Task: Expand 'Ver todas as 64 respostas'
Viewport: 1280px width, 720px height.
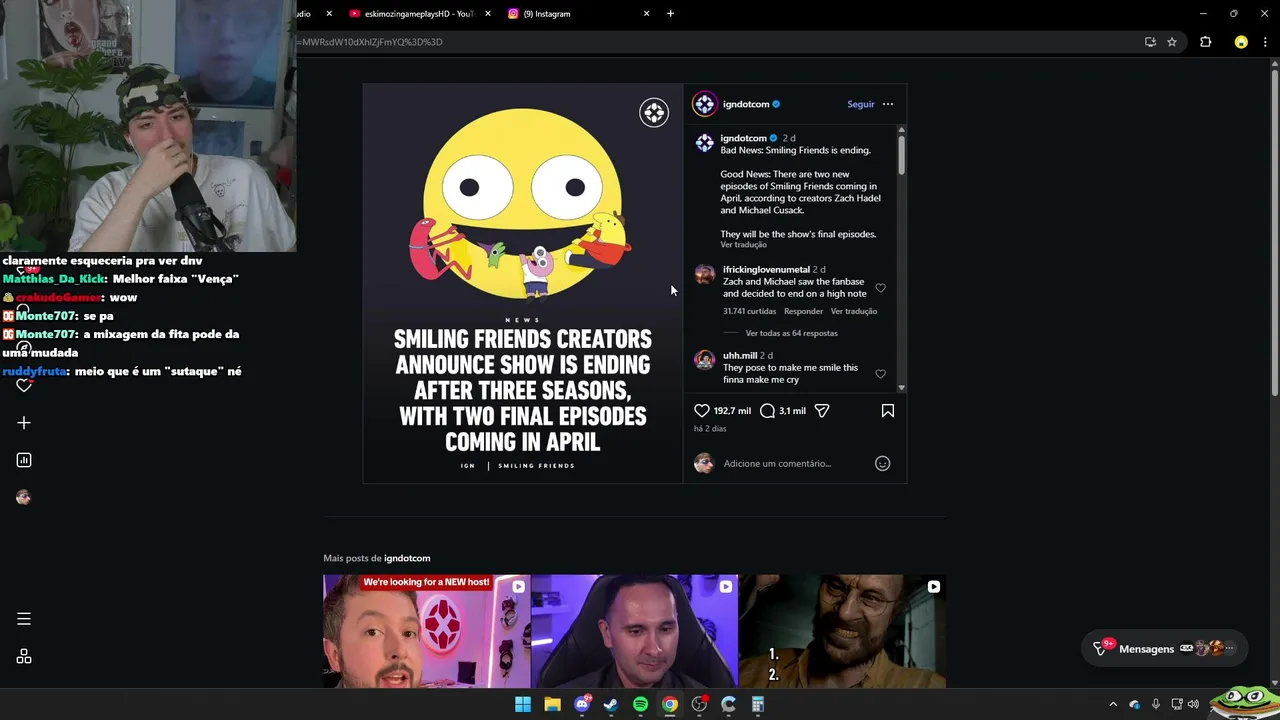Action: [x=791, y=333]
